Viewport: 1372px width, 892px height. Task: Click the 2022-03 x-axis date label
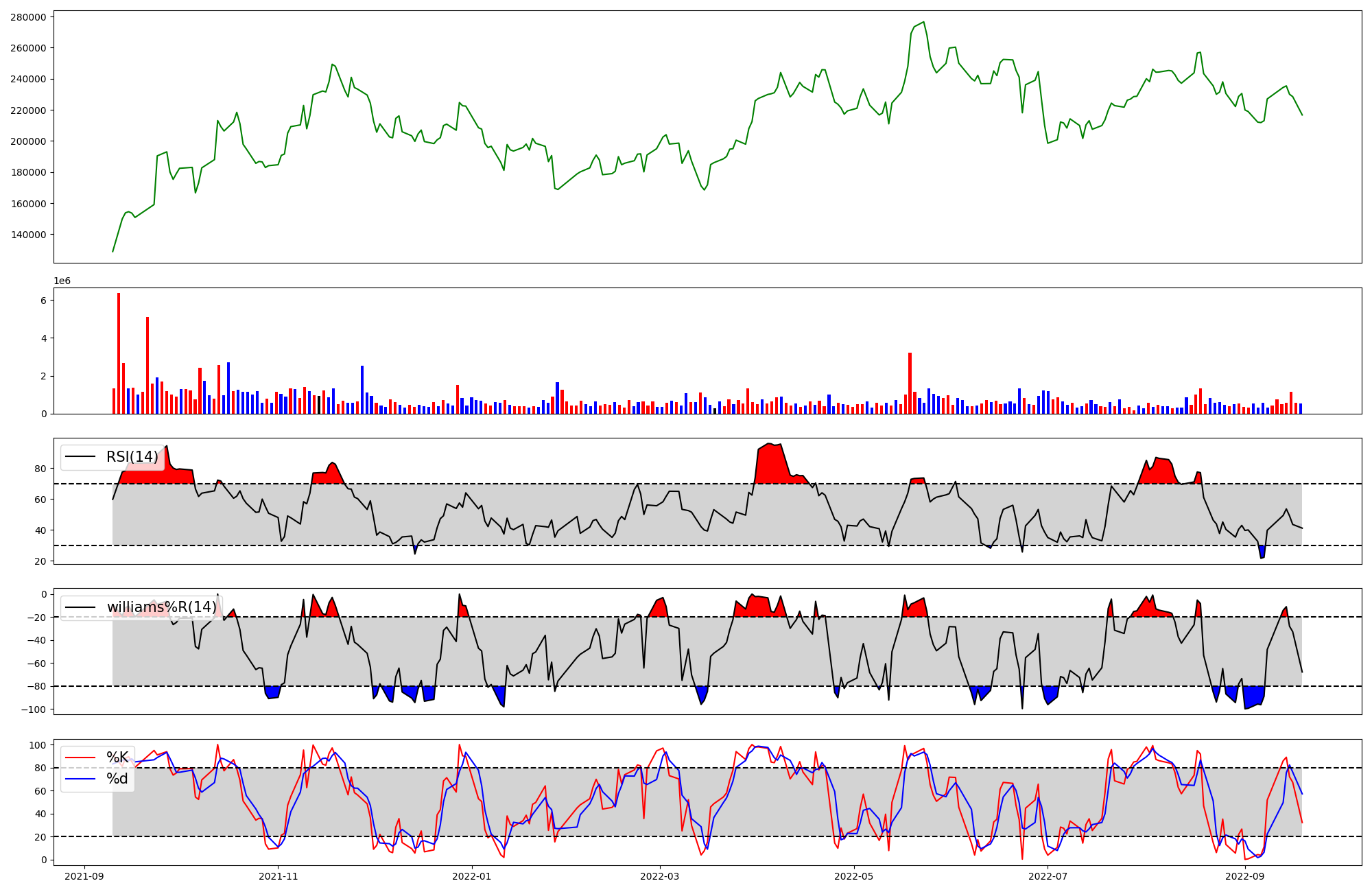pos(660,876)
